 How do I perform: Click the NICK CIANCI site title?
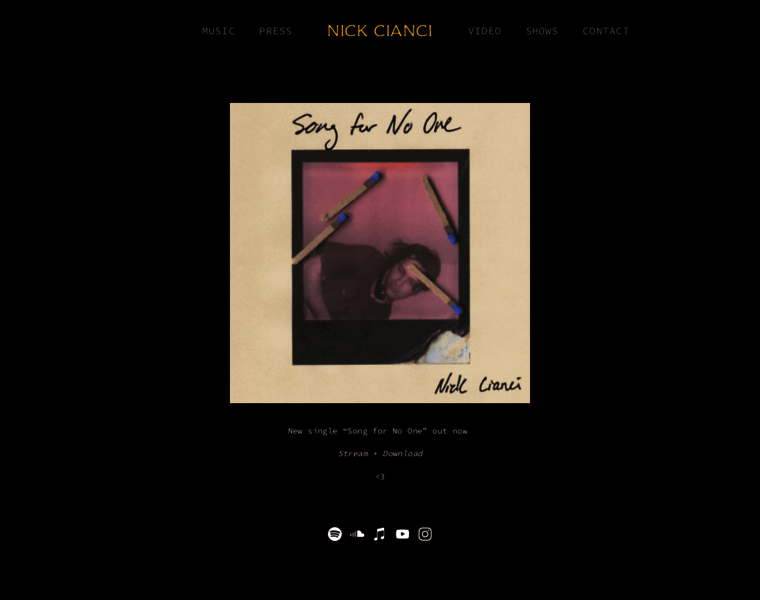pos(380,31)
